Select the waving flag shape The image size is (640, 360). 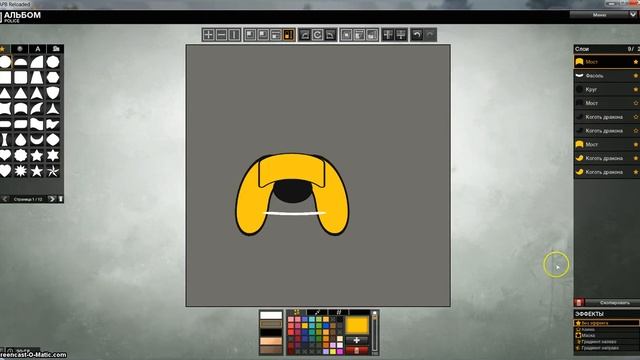[37, 124]
